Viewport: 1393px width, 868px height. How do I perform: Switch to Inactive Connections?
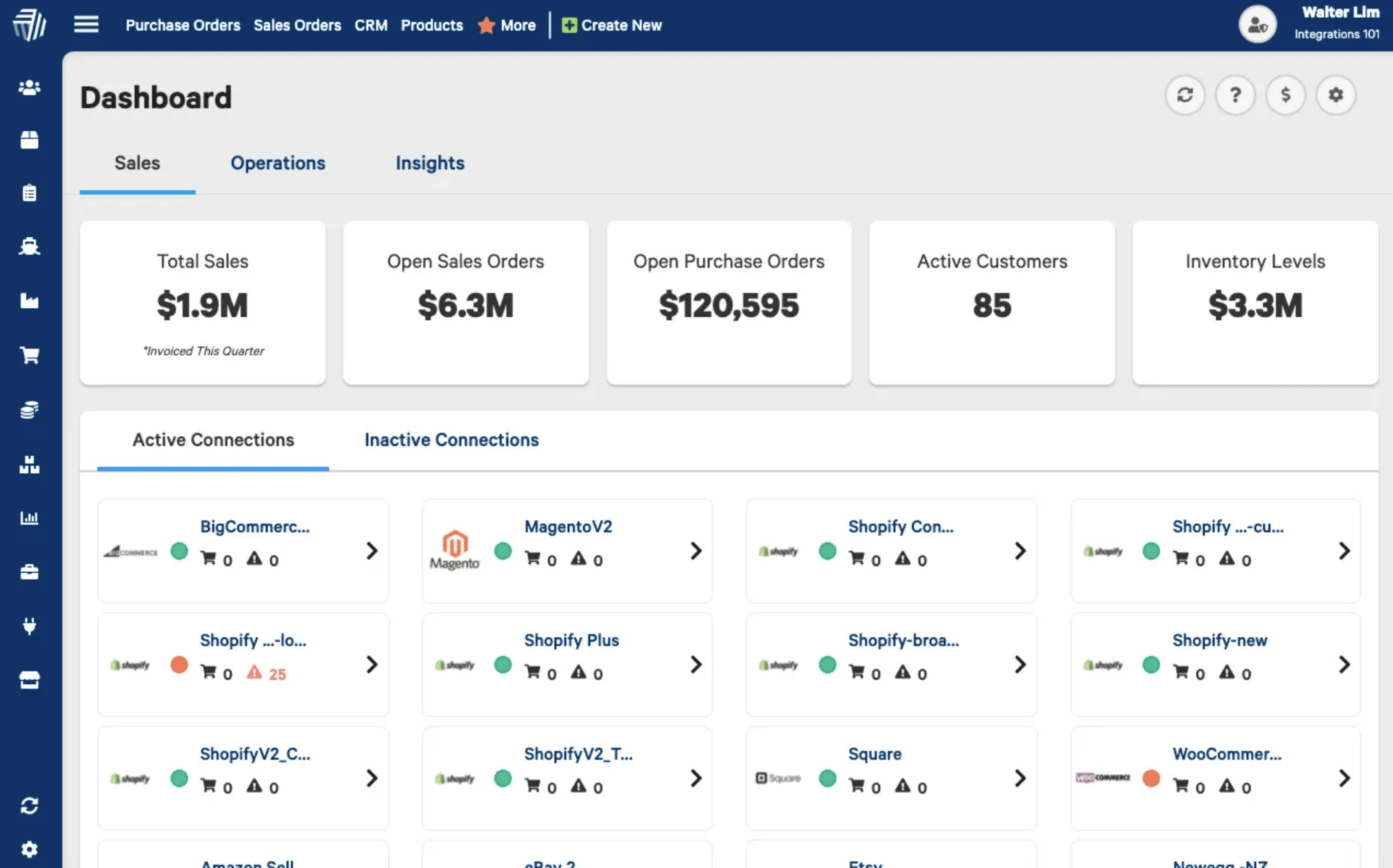click(451, 439)
